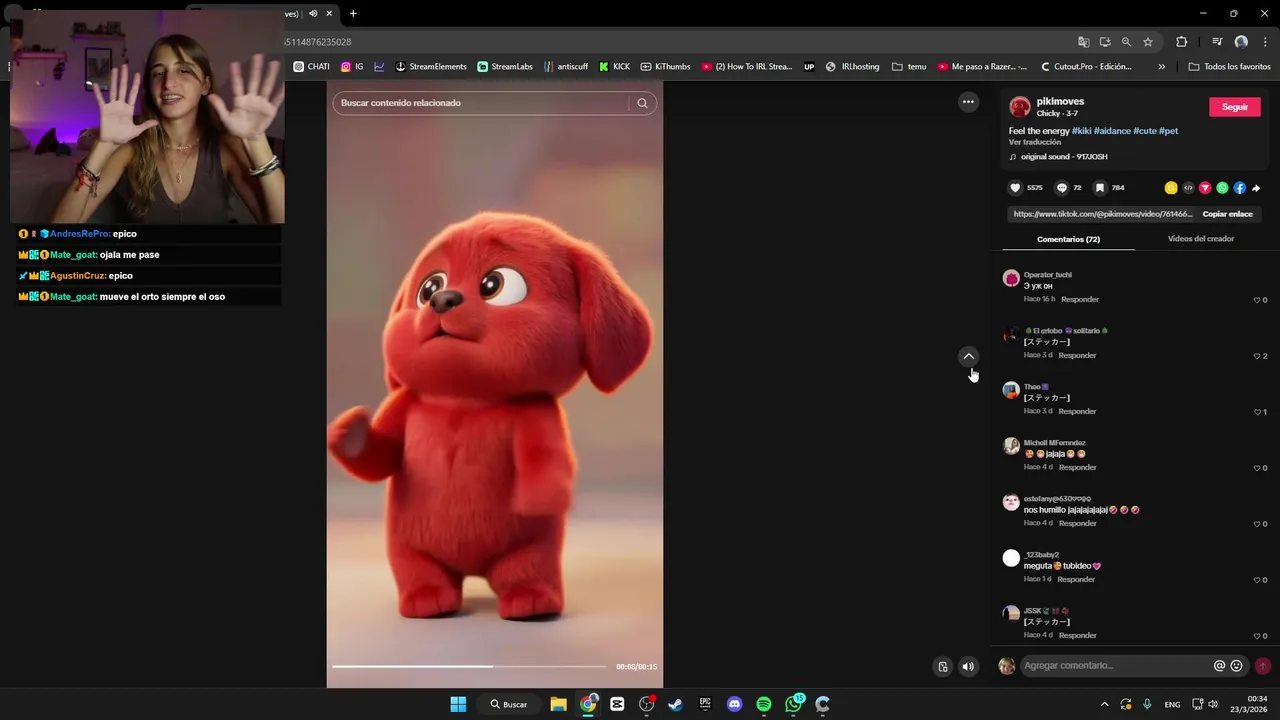
Task: Open the original sound - 917JOSH link
Action: [x=1064, y=157]
